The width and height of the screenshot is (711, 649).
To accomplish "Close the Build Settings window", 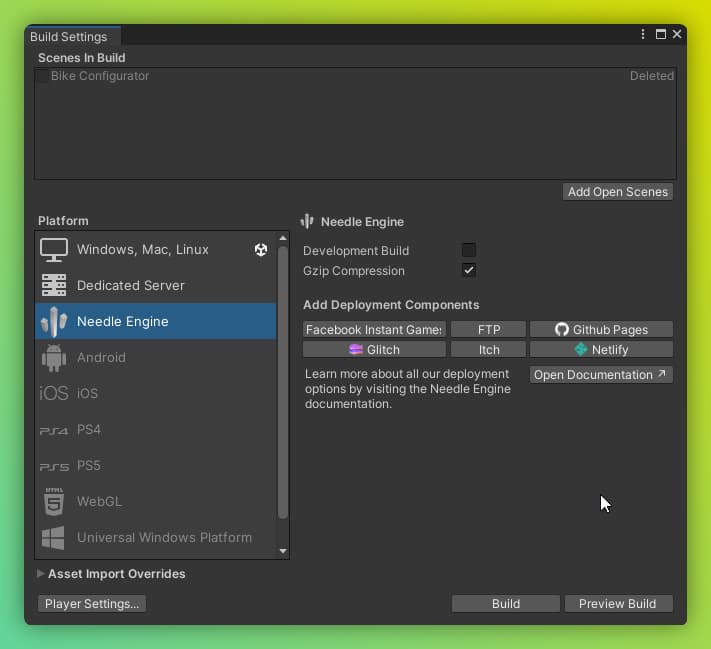I will [677, 34].
